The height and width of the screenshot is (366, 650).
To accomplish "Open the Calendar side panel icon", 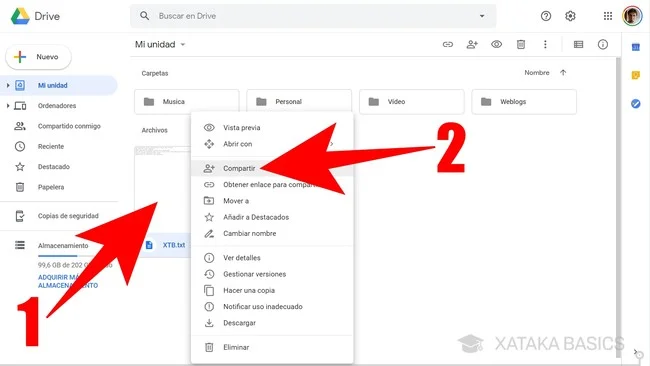I will [635, 47].
